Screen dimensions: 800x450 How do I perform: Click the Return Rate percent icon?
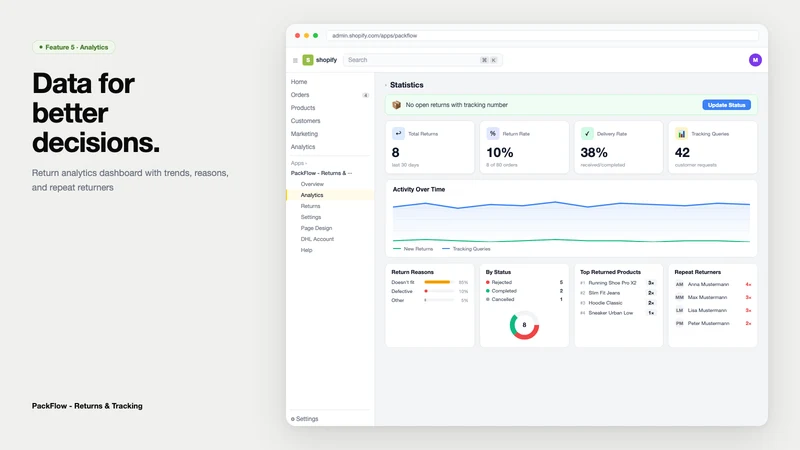[x=492, y=133]
